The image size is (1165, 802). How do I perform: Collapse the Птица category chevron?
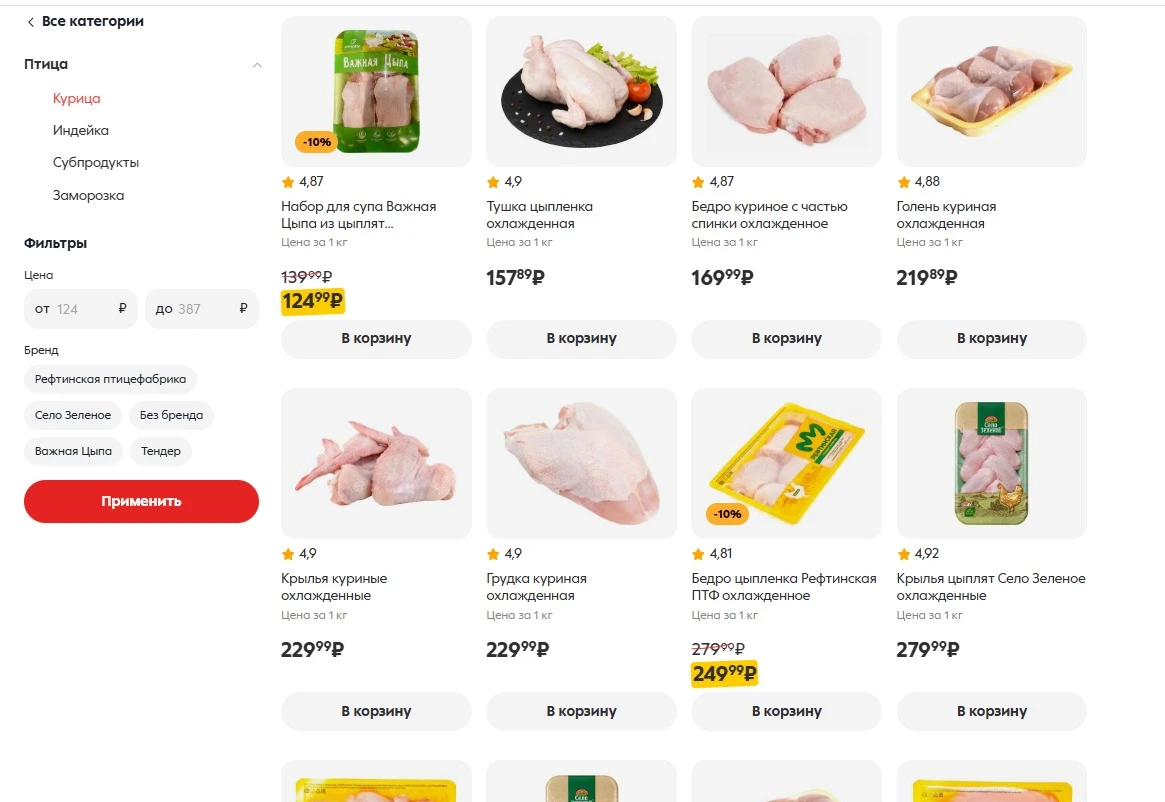[x=257, y=65]
